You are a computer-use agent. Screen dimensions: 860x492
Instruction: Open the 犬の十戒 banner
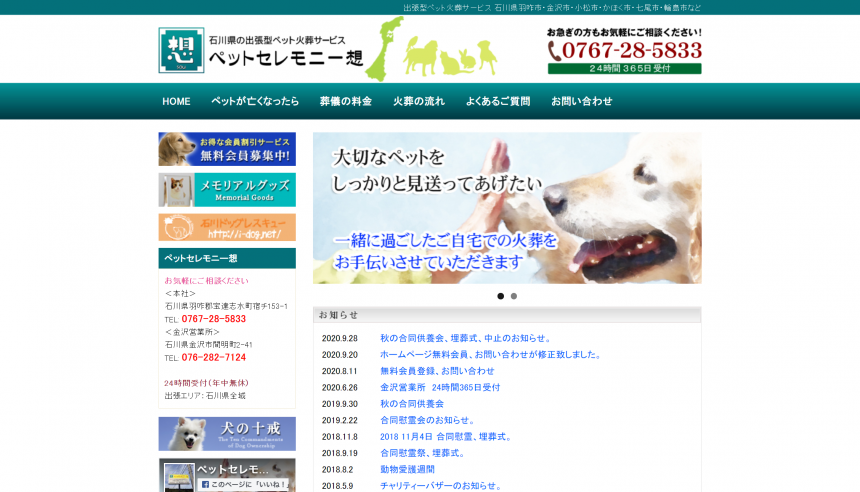pos(227,434)
